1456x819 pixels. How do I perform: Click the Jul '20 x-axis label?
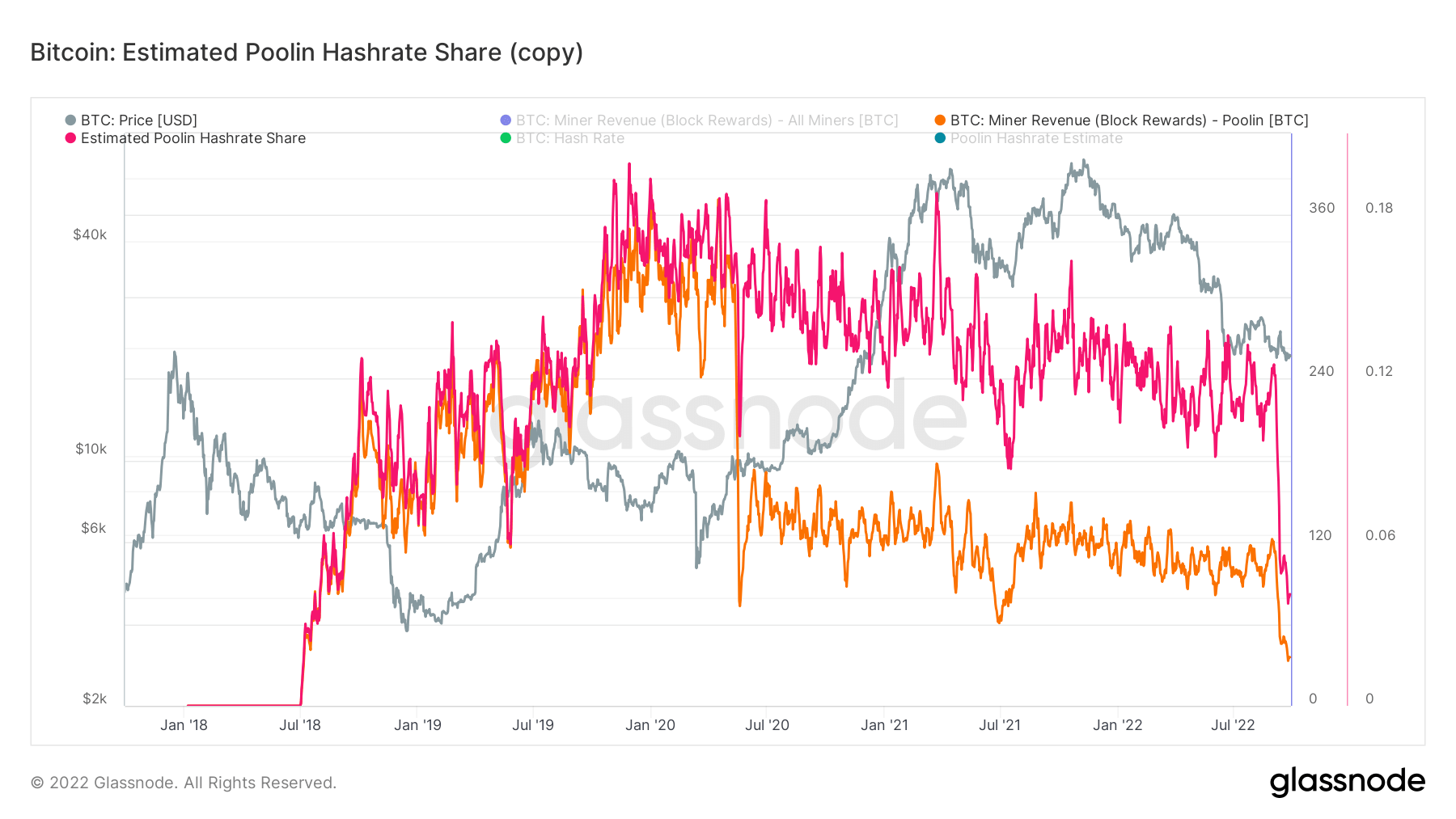click(767, 725)
